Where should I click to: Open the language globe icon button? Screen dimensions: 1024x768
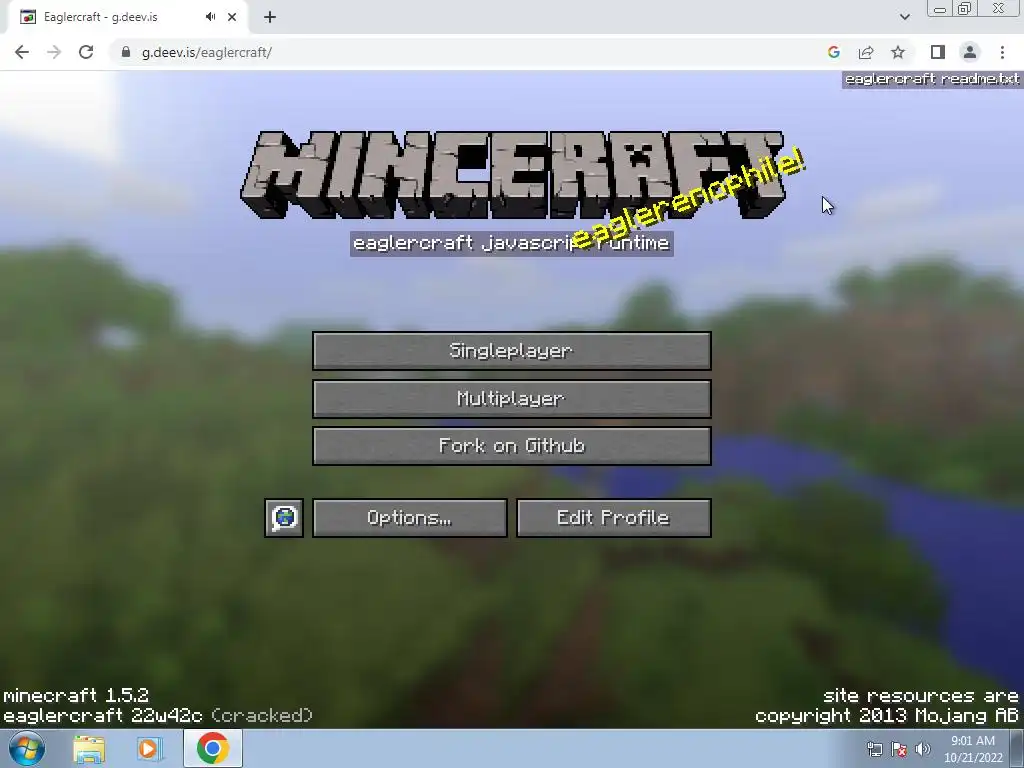click(284, 518)
